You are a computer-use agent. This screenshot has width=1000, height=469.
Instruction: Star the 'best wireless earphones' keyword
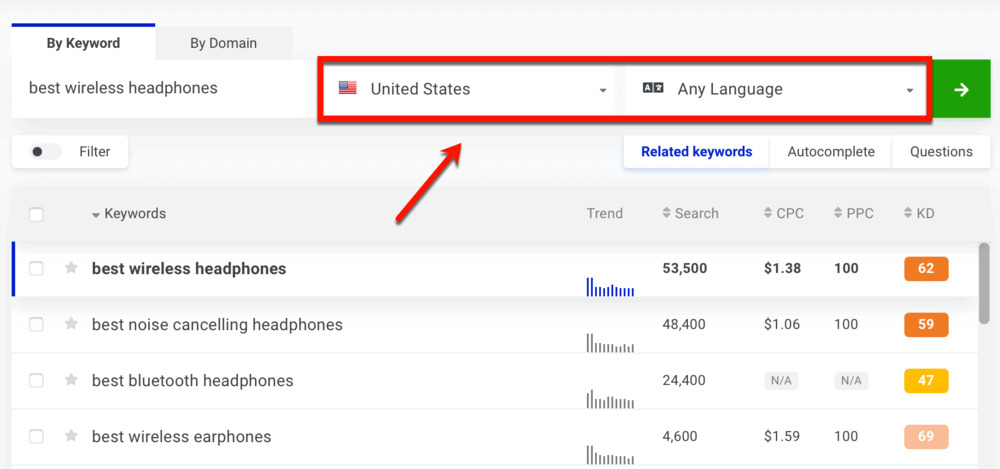pyautogui.click(x=71, y=436)
